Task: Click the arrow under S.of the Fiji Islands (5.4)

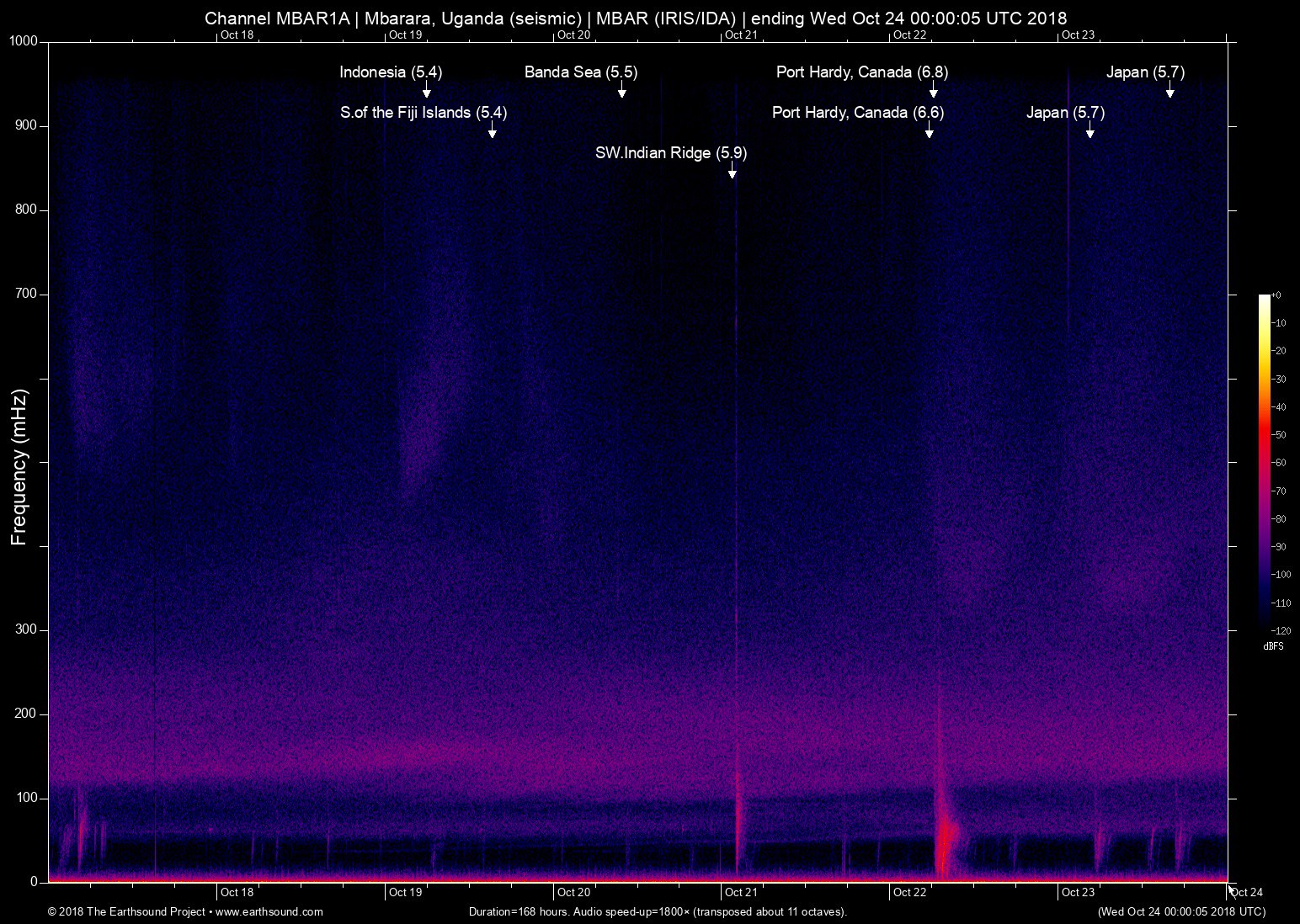Action: (x=493, y=130)
